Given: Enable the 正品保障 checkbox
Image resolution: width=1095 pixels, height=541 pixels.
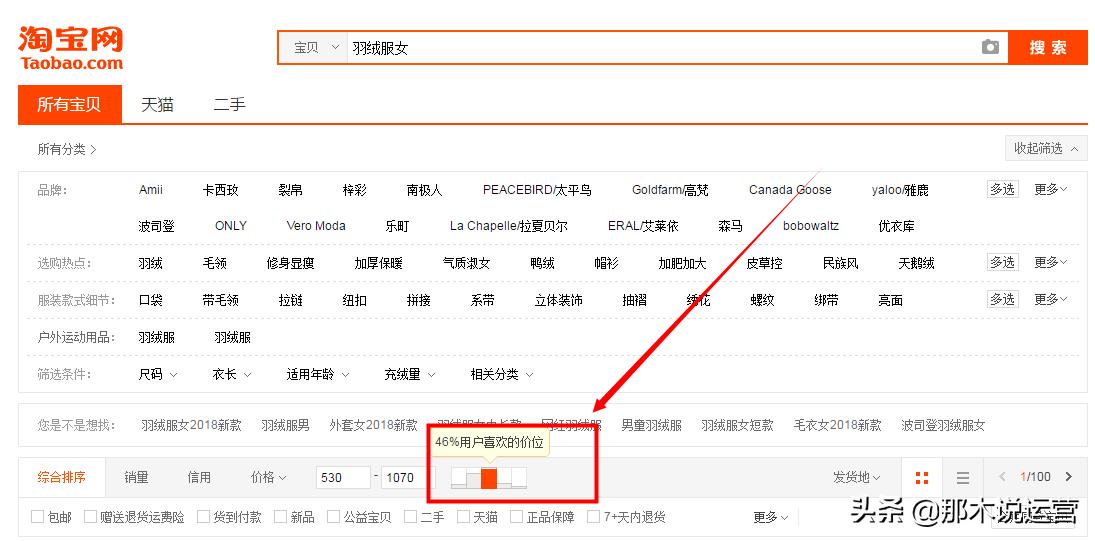Looking at the screenshot, I should coord(516,517).
